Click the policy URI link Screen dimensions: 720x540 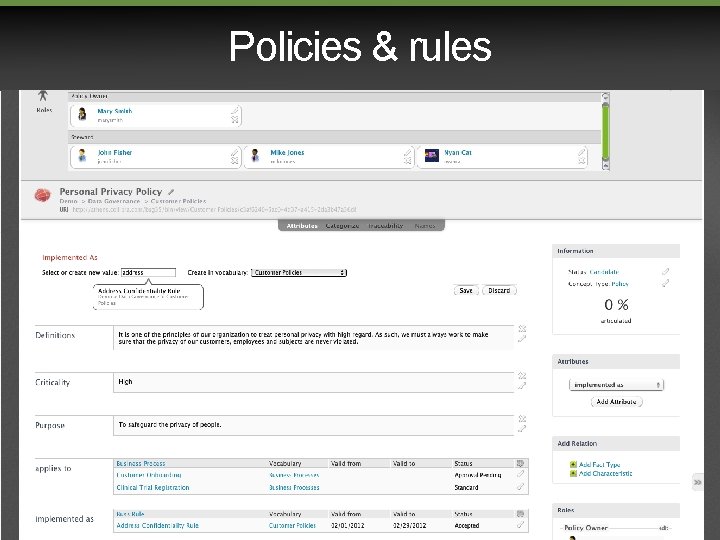pyautogui.click(x=214, y=209)
